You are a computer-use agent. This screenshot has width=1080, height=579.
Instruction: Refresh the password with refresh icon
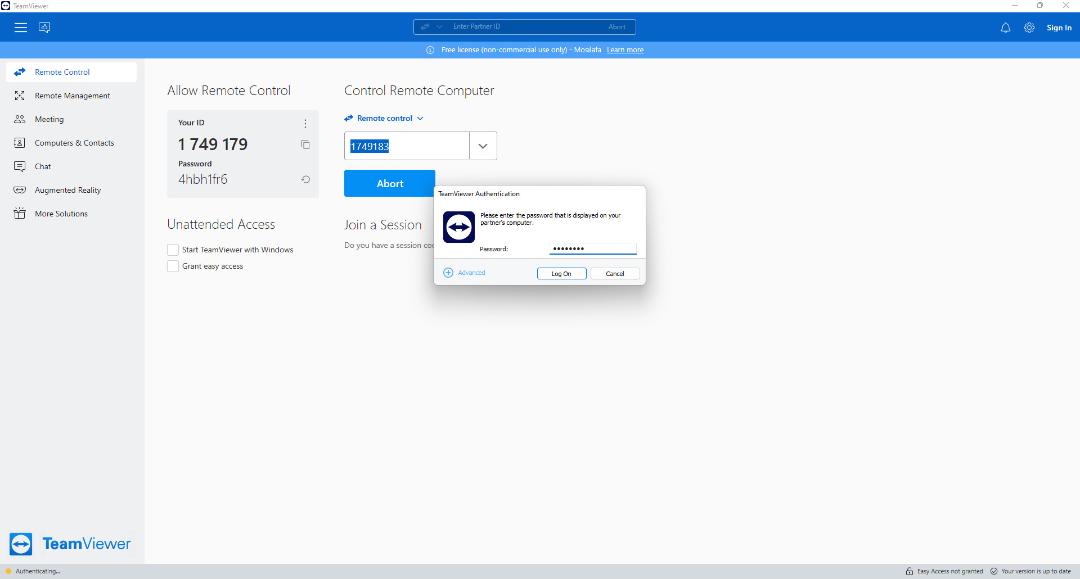305,179
